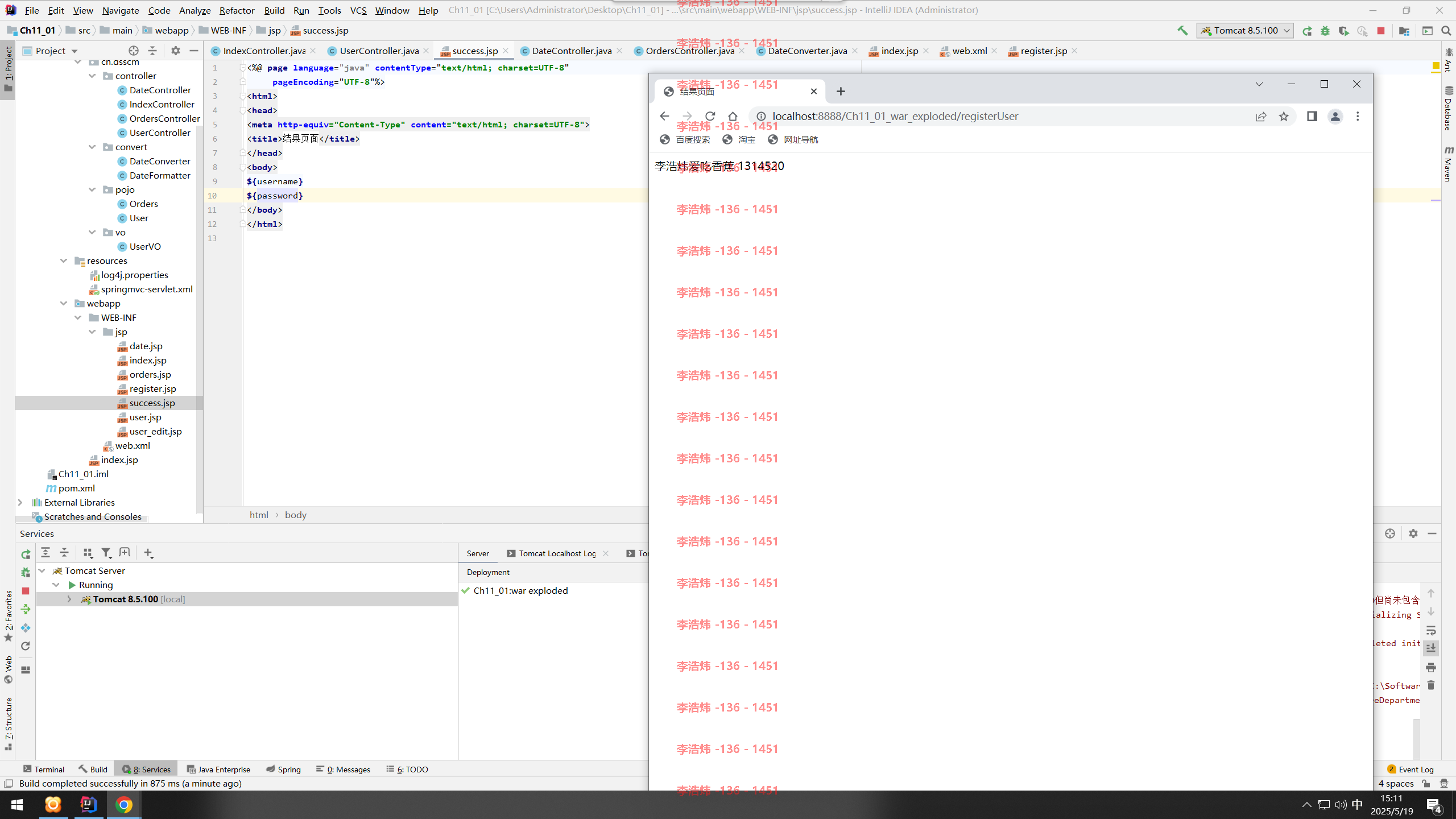Expand External Libraries in project tree
This screenshot has width=1456, height=819.
coord(20,502)
